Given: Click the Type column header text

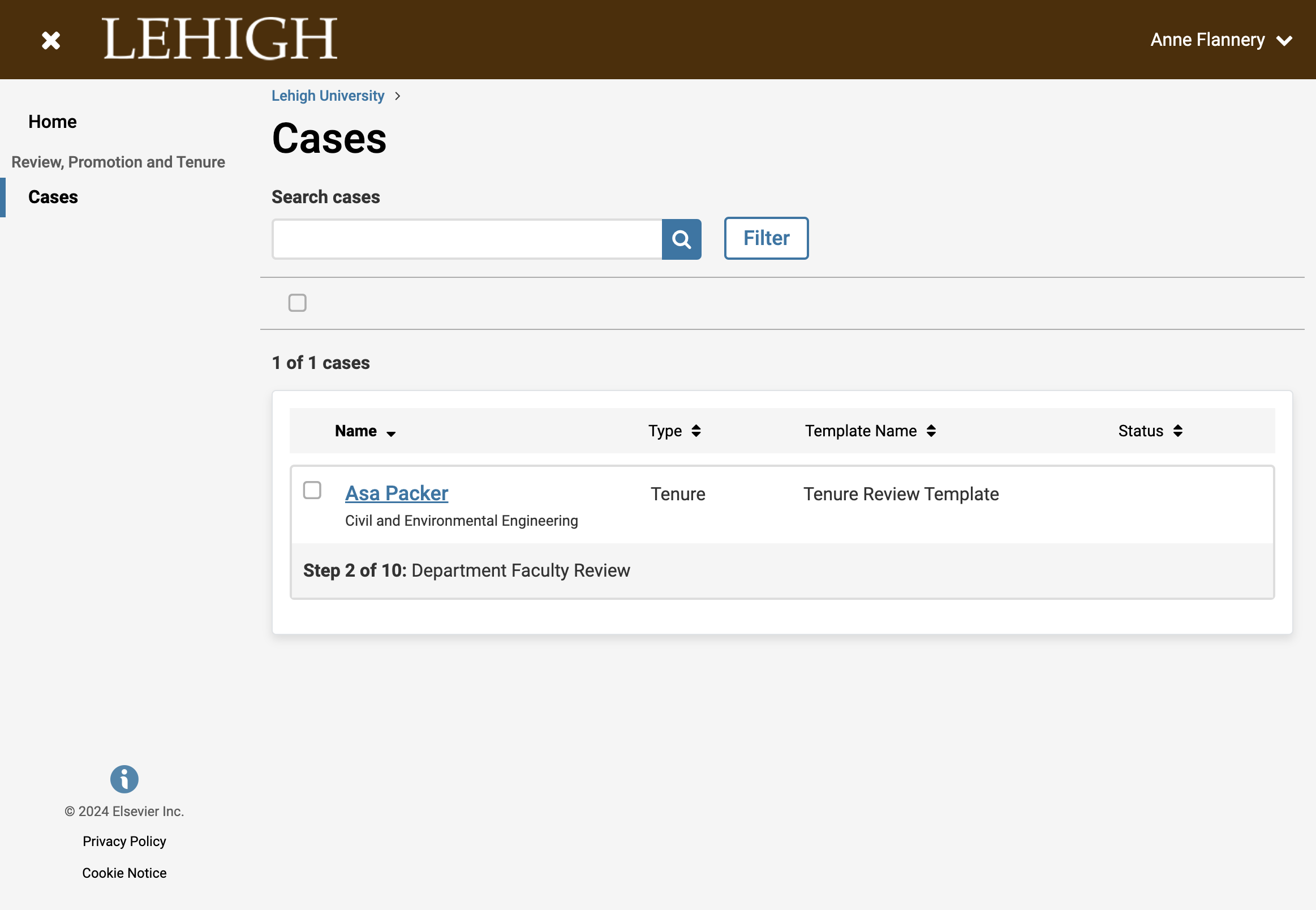Looking at the screenshot, I should click(x=665, y=431).
